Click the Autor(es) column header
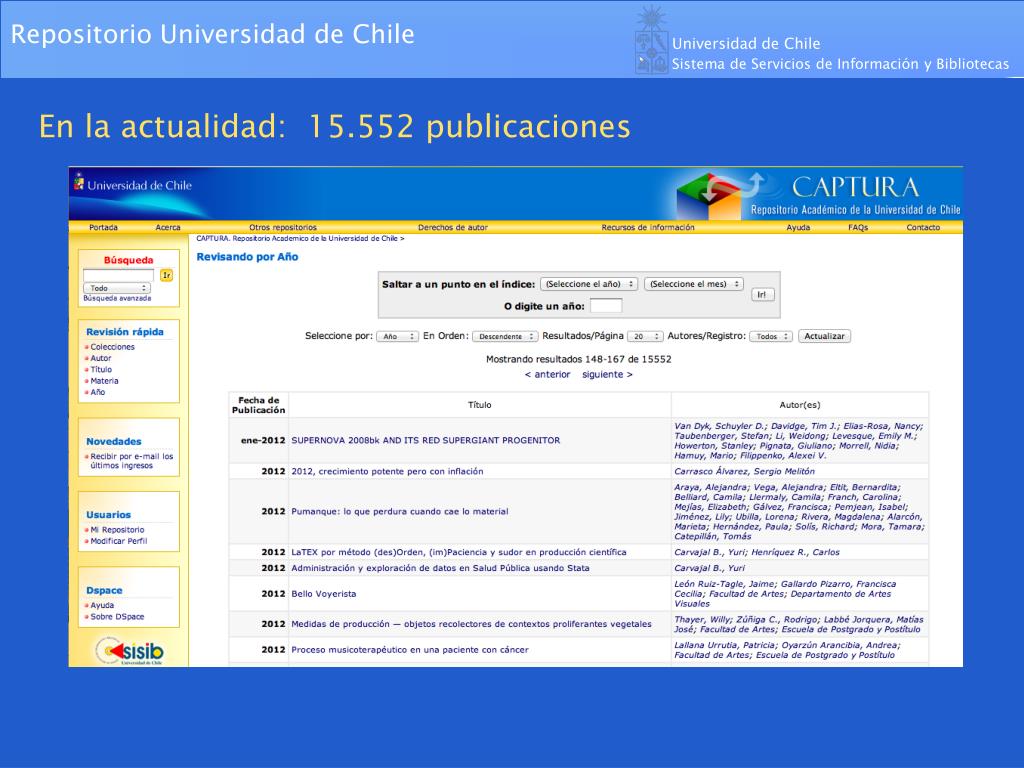 (800, 405)
